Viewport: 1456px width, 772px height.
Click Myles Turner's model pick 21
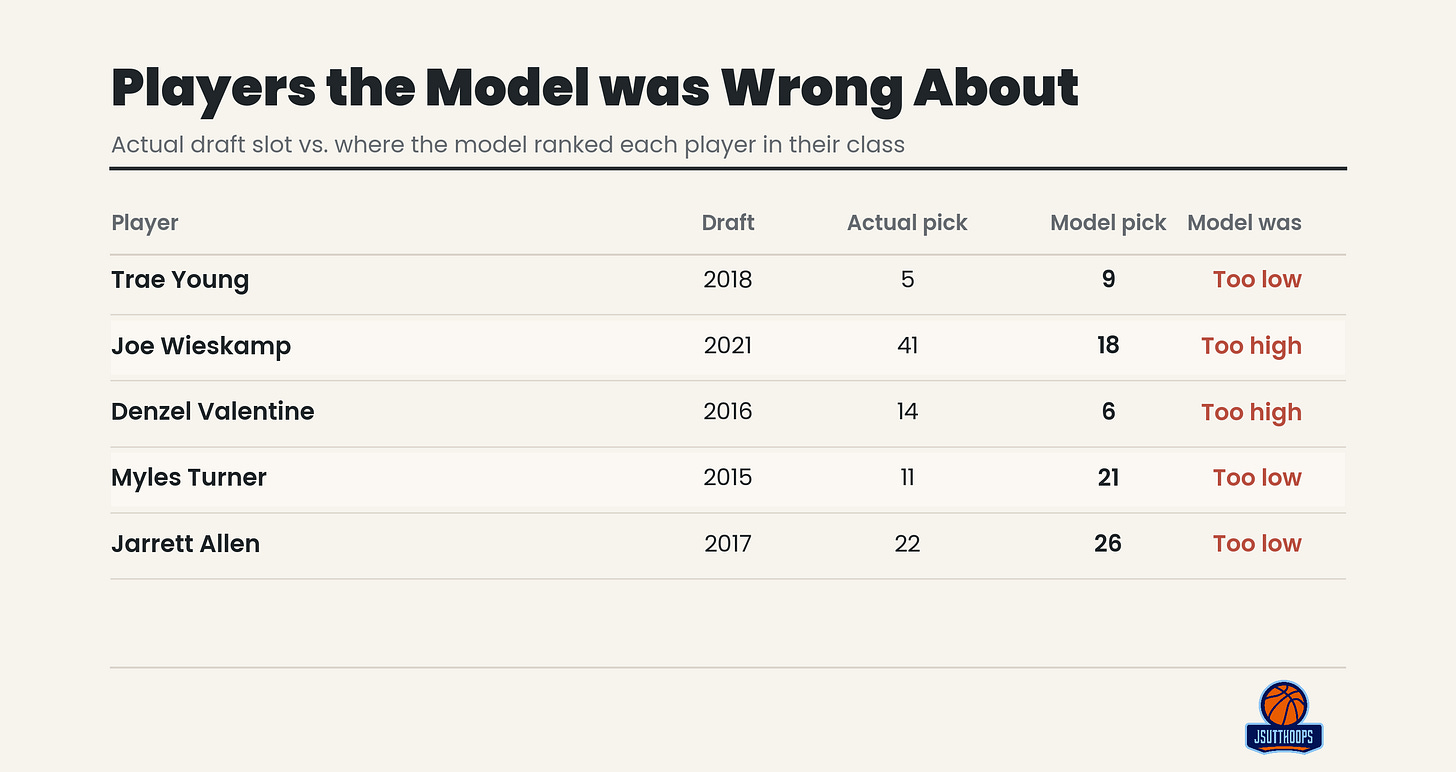[x=1108, y=478]
